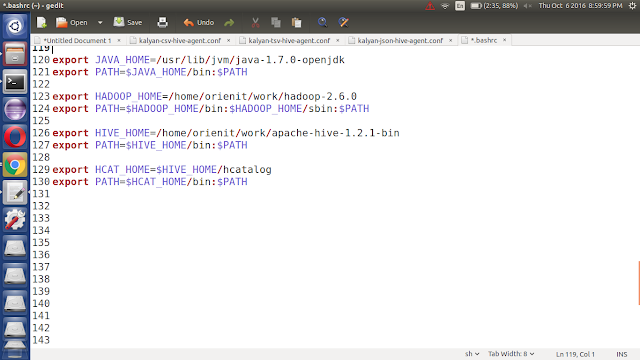The width and height of the screenshot is (640, 360).
Task: Close the Untitled Document 1 tab
Action: click(x=119, y=40)
